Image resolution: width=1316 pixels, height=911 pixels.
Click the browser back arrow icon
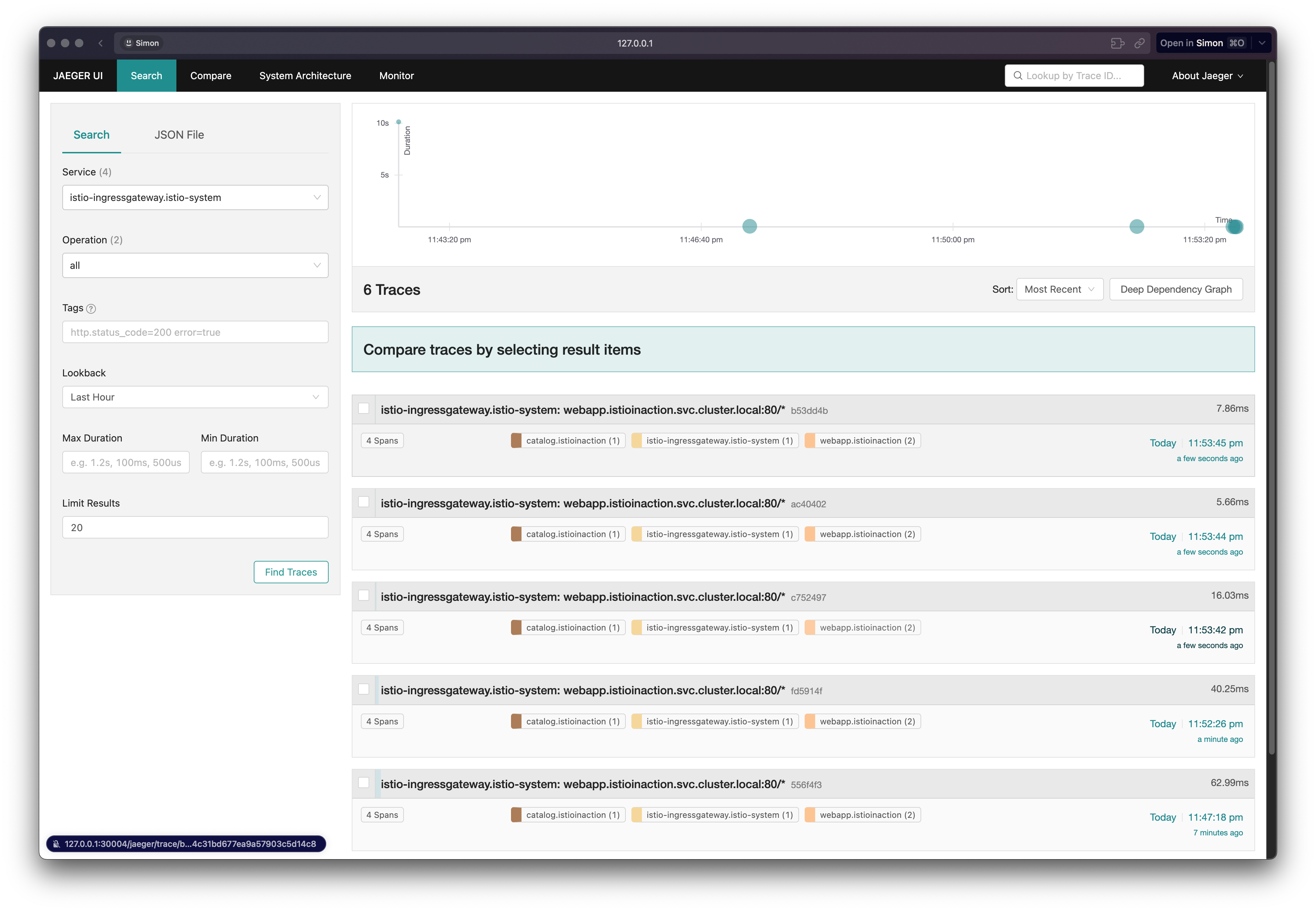coord(100,43)
